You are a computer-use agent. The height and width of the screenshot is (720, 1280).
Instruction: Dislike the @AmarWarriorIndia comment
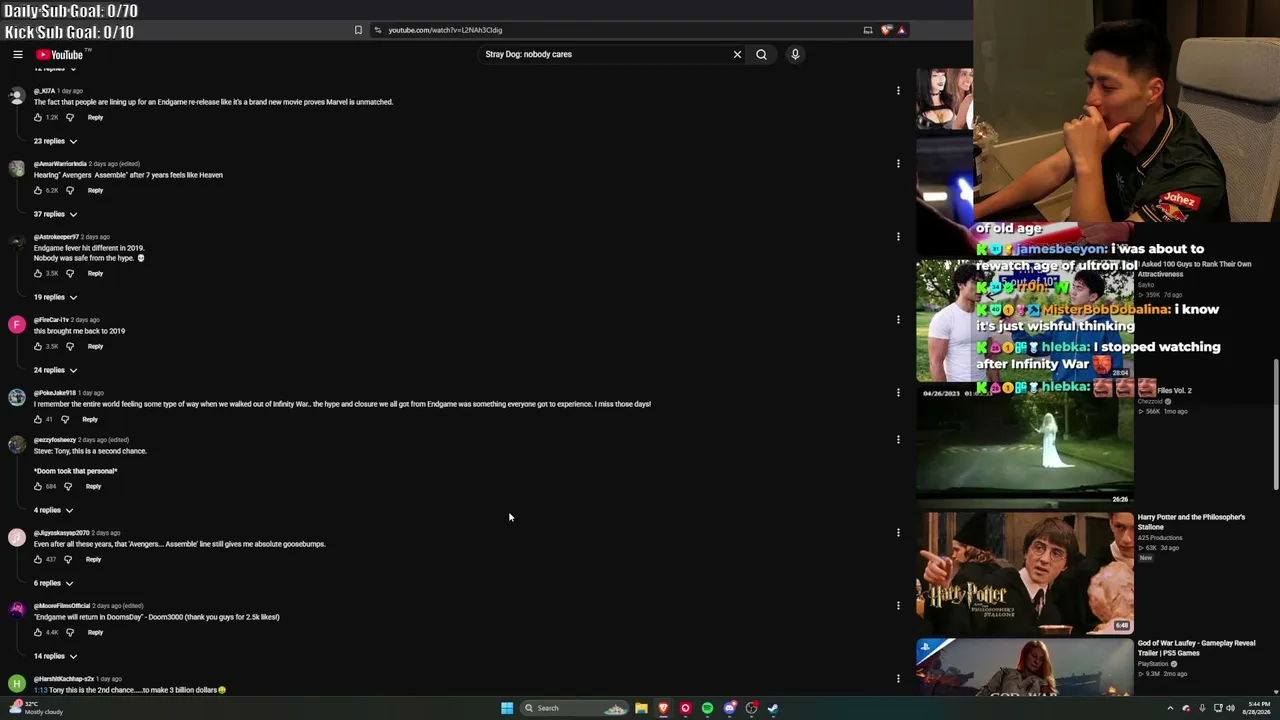point(70,190)
